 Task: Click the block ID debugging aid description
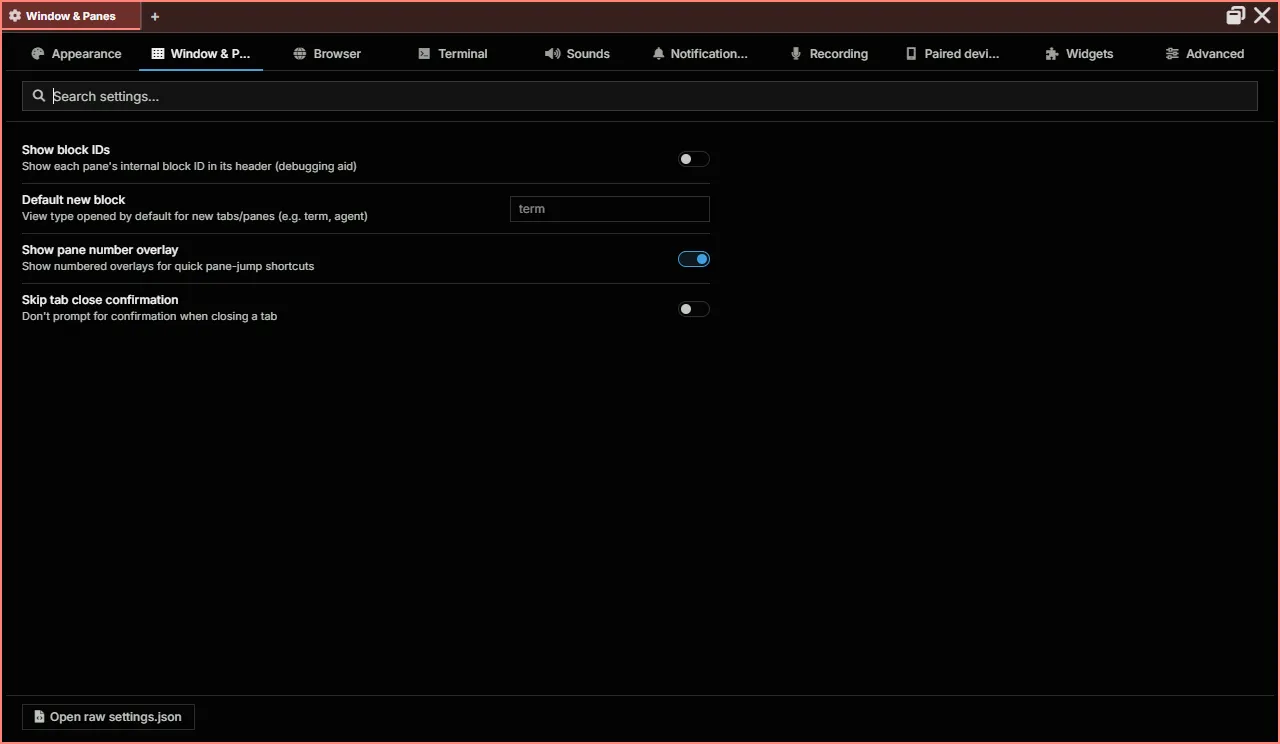click(x=189, y=166)
